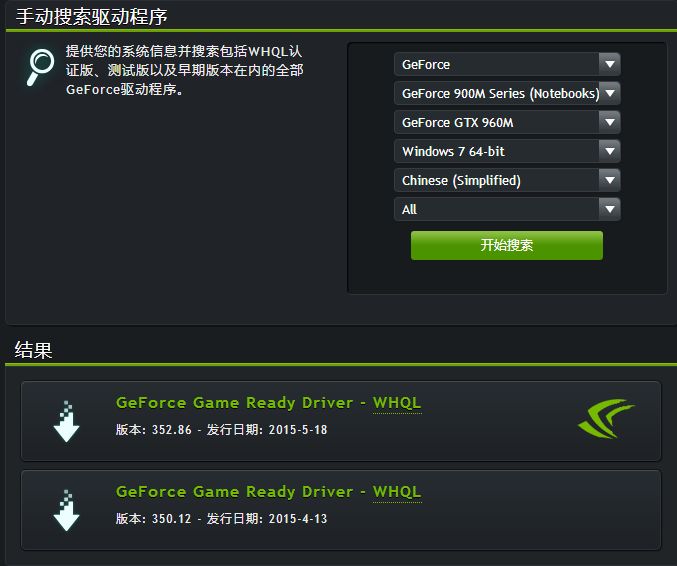Click WHQL link in the 352.86 result
This screenshot has width=677, height=566.
(x=397, y=403)
